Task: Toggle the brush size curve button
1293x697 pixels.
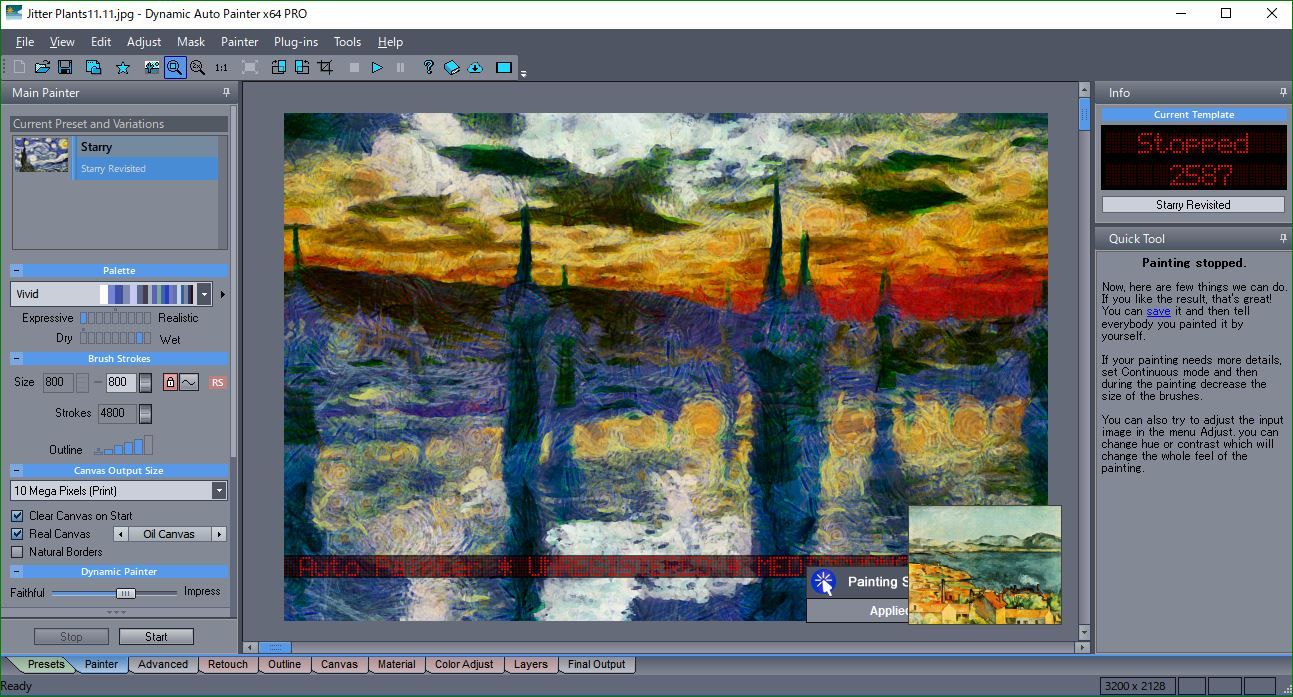Action: [188, 382]
